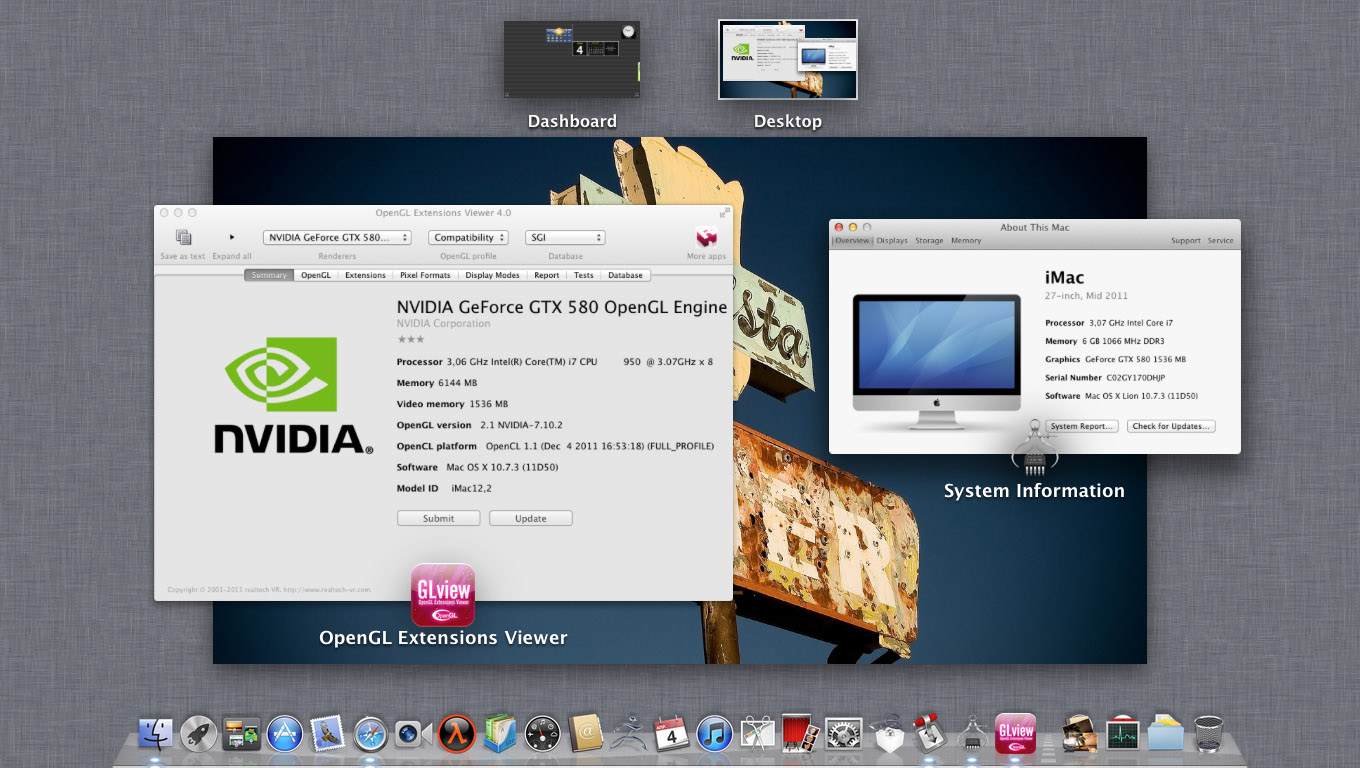This screenshot has width=1360, height=768.
Task: Click the GLview OpenGL Extensions Viewer badge icon
Action: point(443,596)
